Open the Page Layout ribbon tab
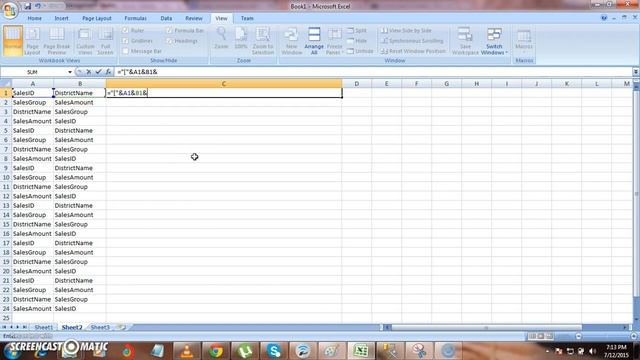640x360 pixels. pyautogui.click(x=97, y=18)
